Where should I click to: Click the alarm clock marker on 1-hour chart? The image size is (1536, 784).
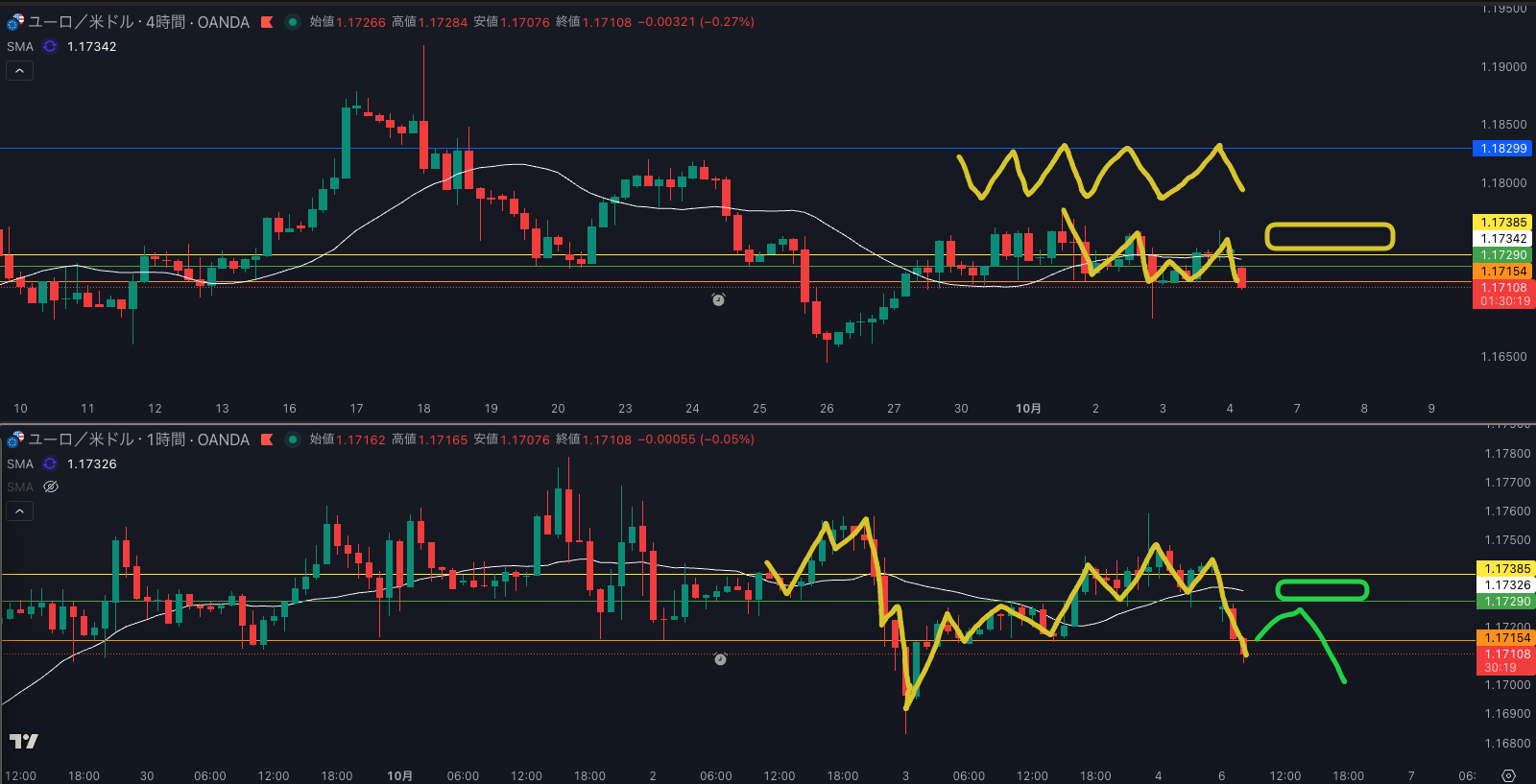pyautogui.click(x=720, y=659)
